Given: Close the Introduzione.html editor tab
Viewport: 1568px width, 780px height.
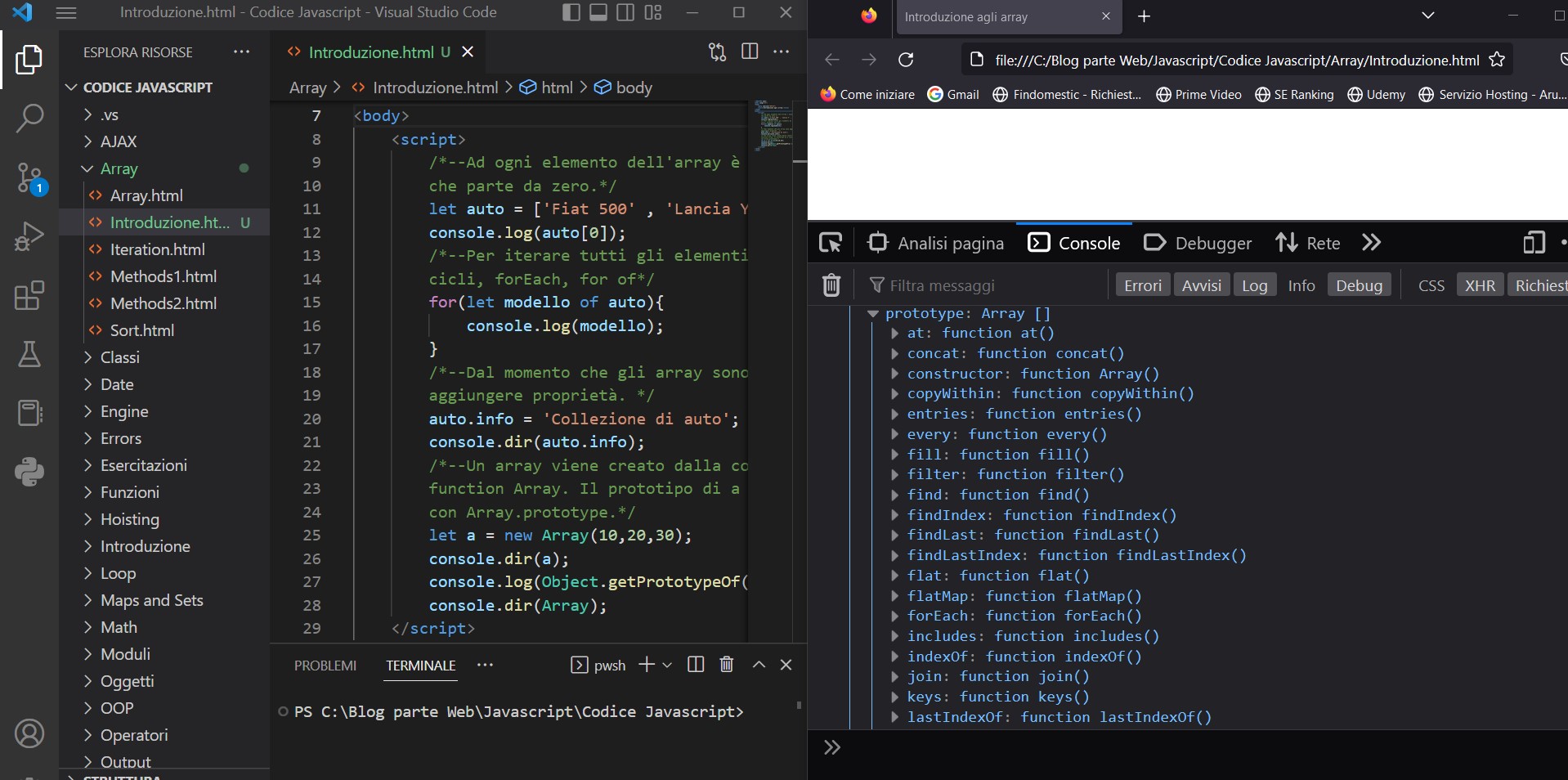Looking at the screenshot, I should point(468,52).
